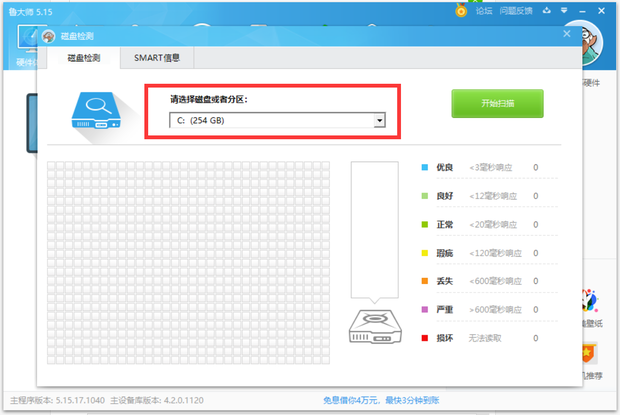Open the main menu dropdown icon in title bar

(564, 11)
